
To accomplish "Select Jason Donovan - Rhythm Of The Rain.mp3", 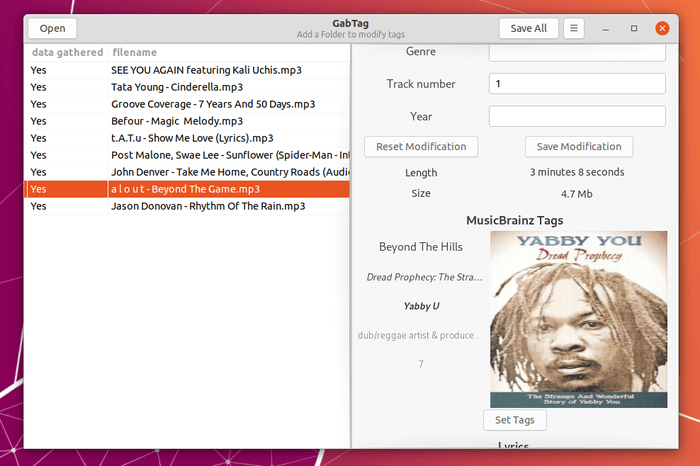I will pos(187,206).
